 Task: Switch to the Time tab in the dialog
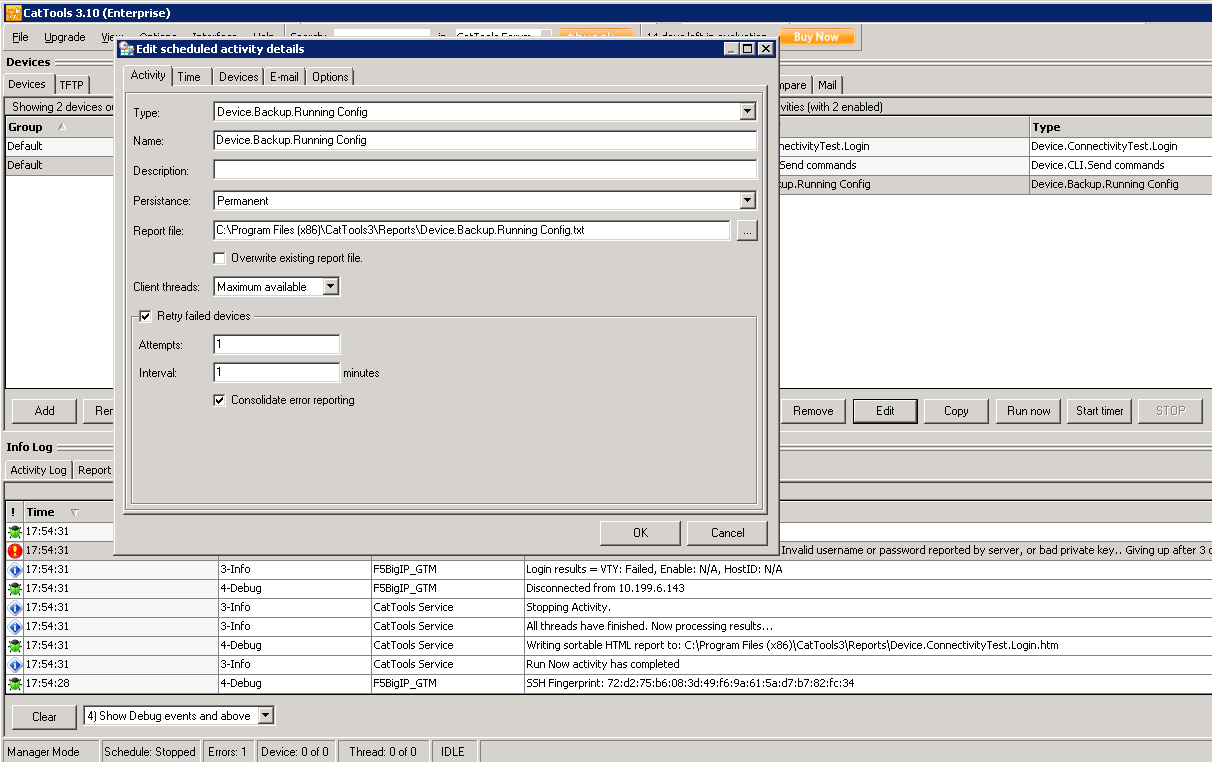point(189,77)
